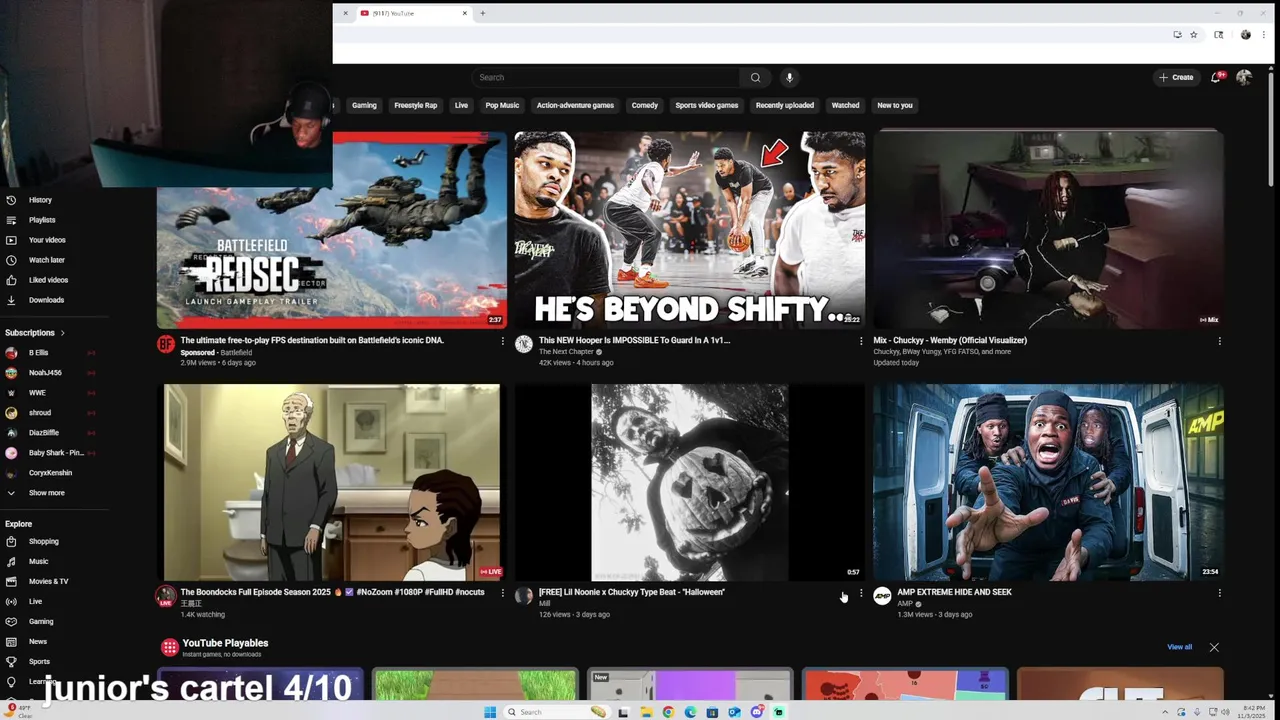Open CoryxKenshin subscription channel
The width and height of the screenshot is (1280, 720).
[x=50, y=473]
